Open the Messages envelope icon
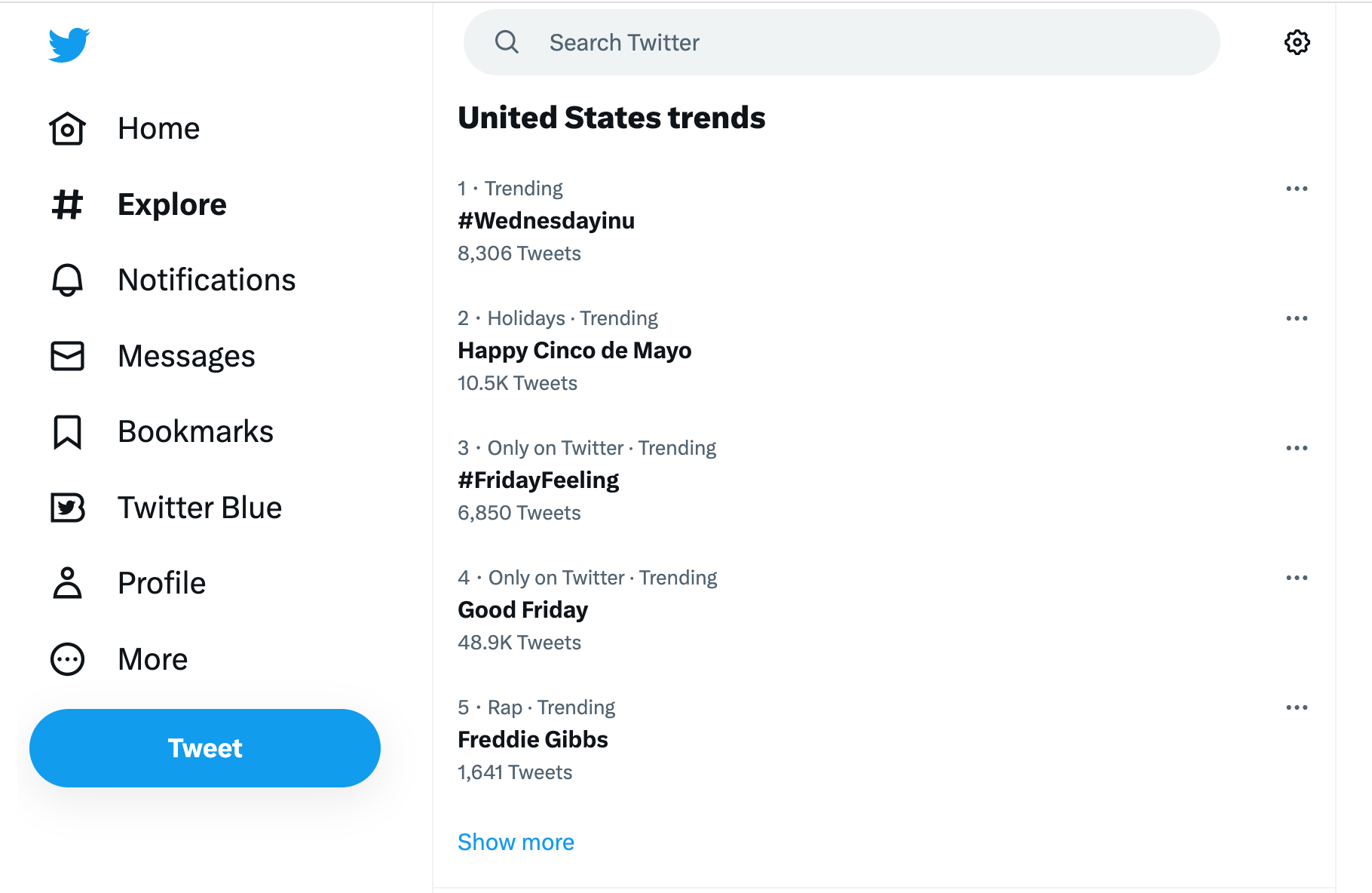The image size is (1372, 893). point(67,356)
